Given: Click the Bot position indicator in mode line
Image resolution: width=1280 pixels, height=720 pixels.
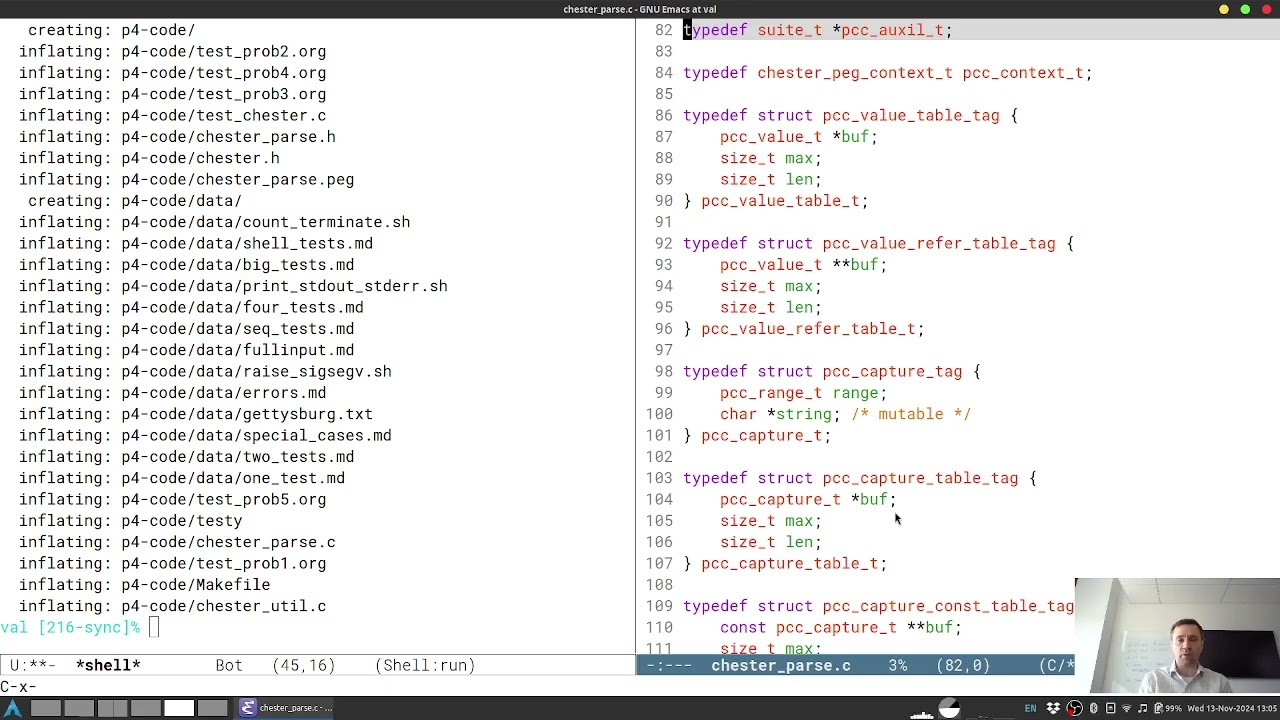Looking at the screenshot, I should tap(229, 665).
